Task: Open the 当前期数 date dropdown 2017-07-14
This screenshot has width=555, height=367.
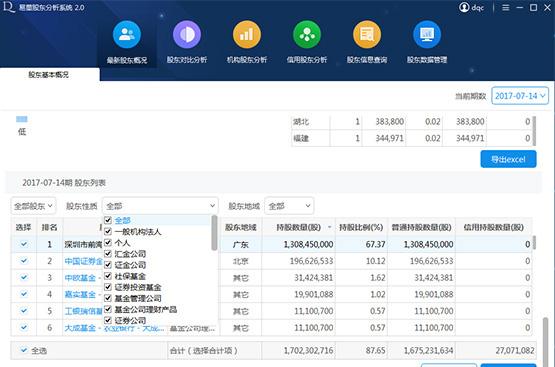Action: pyautogui.click(x=520, y=96)
